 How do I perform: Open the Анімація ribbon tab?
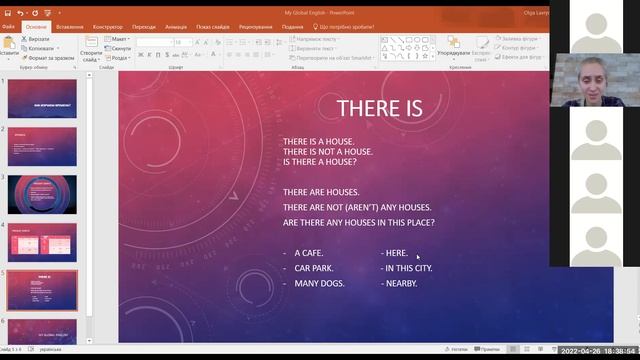point(176,27)
